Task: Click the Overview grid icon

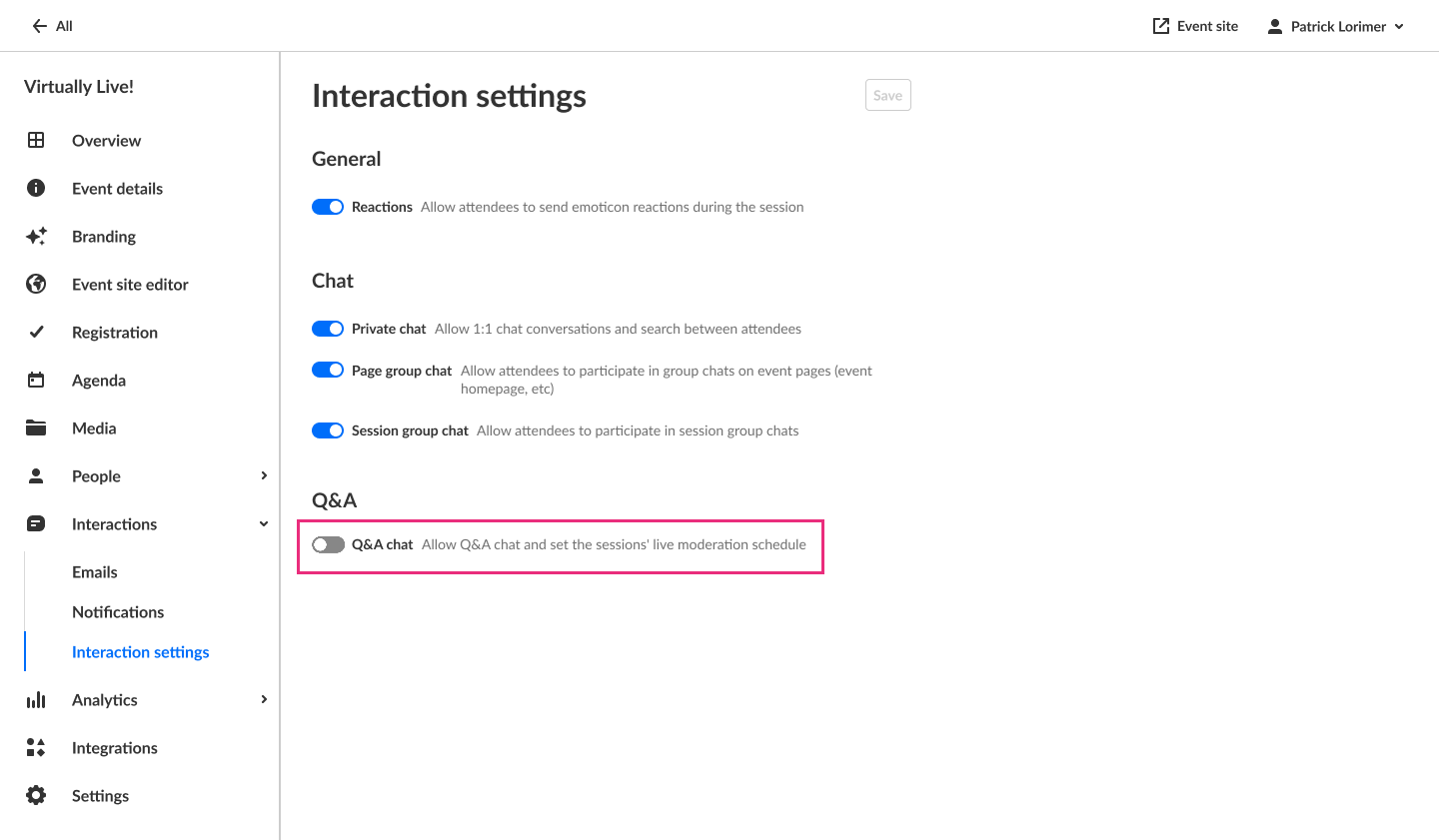Action: tap(36, 140)
